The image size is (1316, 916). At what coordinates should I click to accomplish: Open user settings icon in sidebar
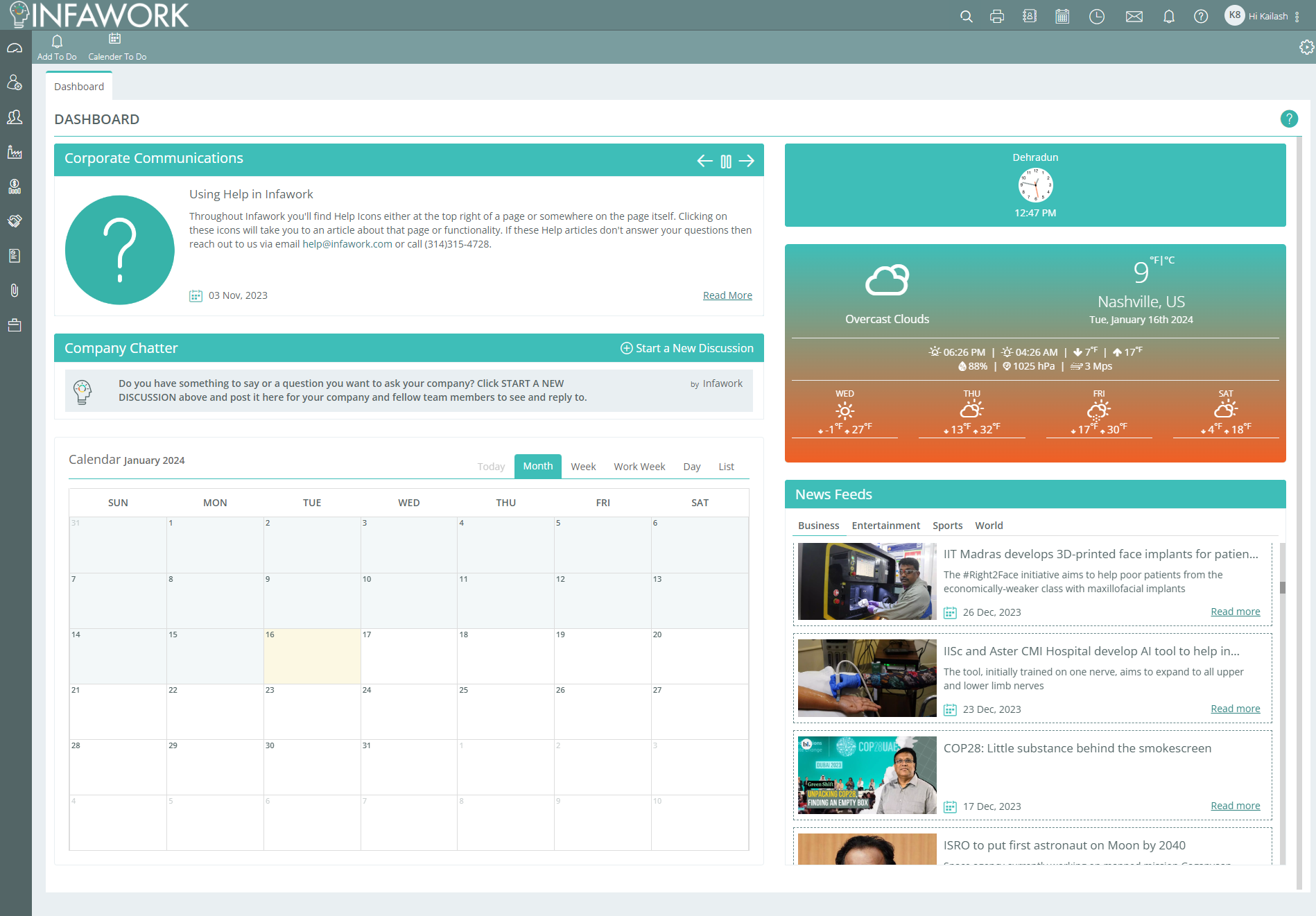click(15, 83)
